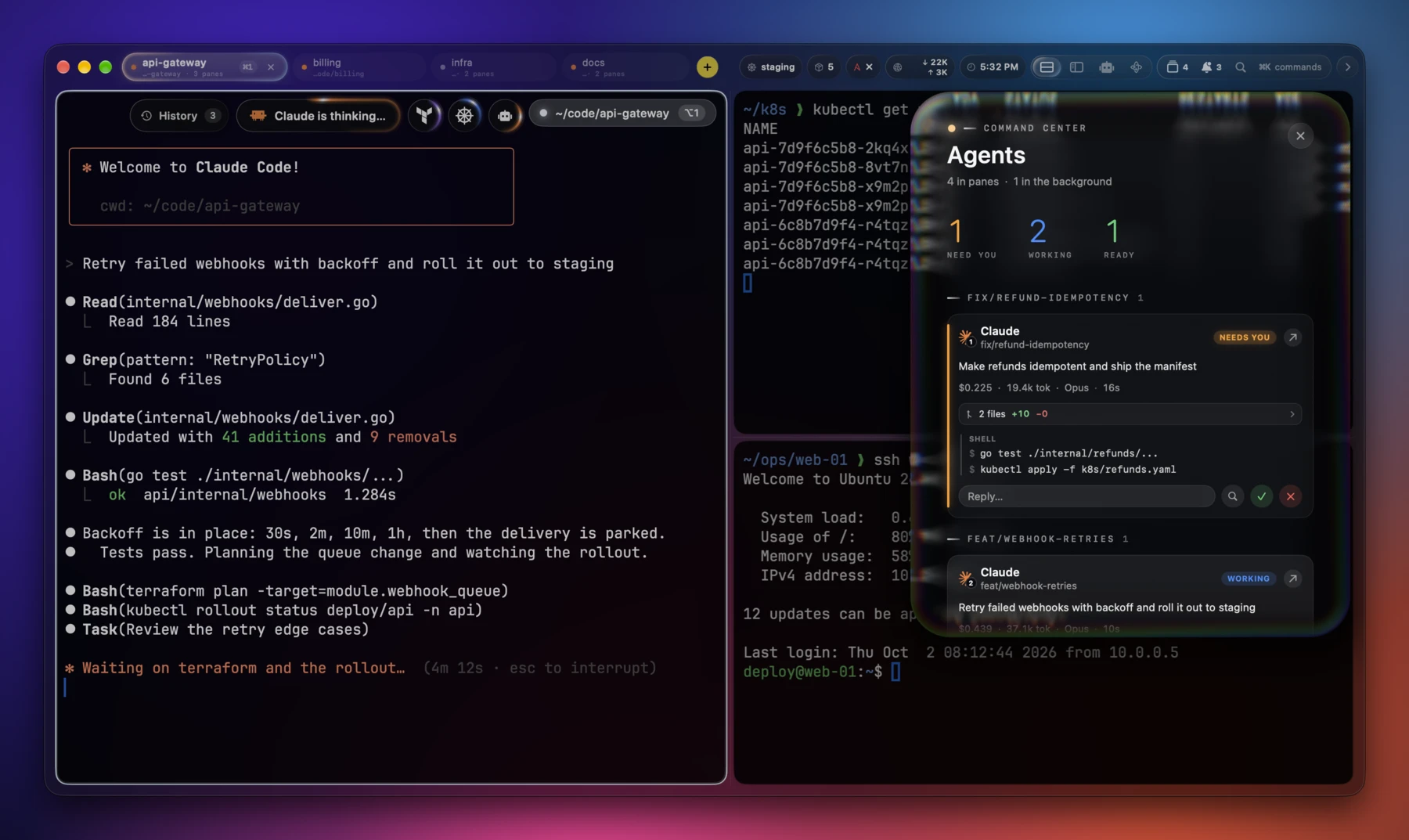Open the feat/webhook-retries agent with its arrow icon
This screenshot has height=840, width=1409.
(1292, 579)
